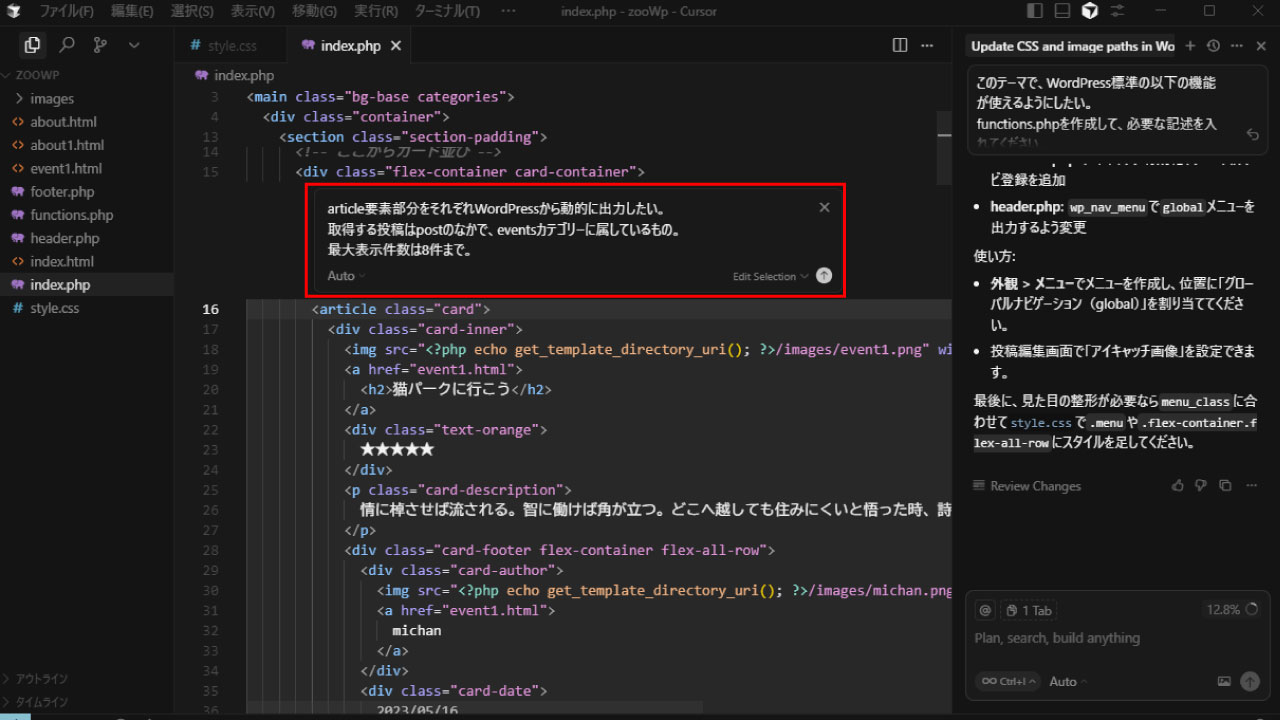Collapse the ZOOWP project folder header

pyautogui.click(x=87, y=75)
